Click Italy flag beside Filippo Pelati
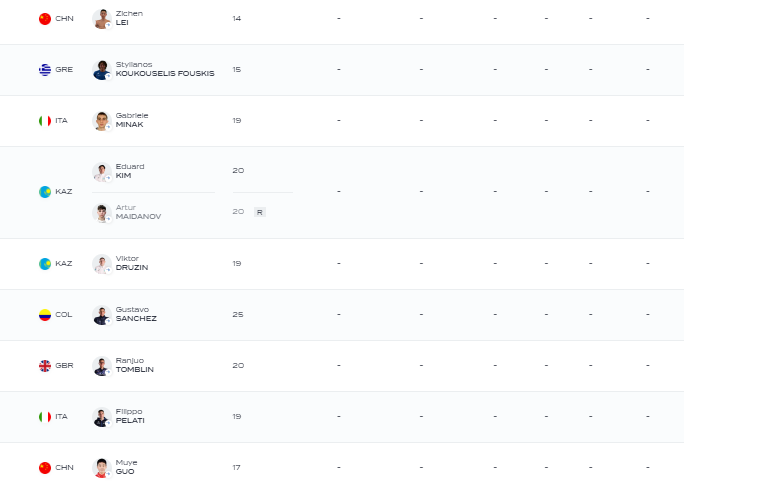 click(x=45, y=417)
